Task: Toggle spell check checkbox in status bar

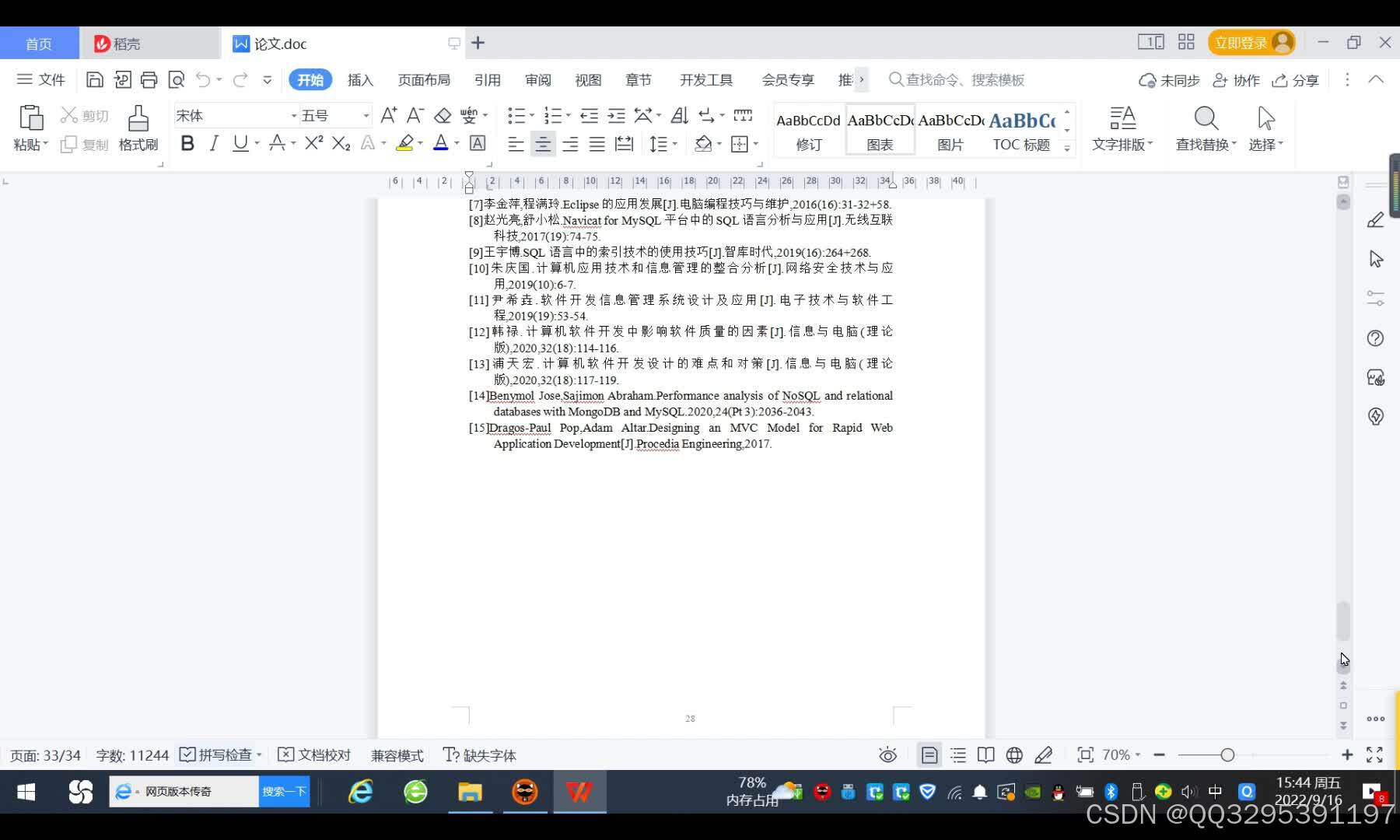Action: pos(187,754)
